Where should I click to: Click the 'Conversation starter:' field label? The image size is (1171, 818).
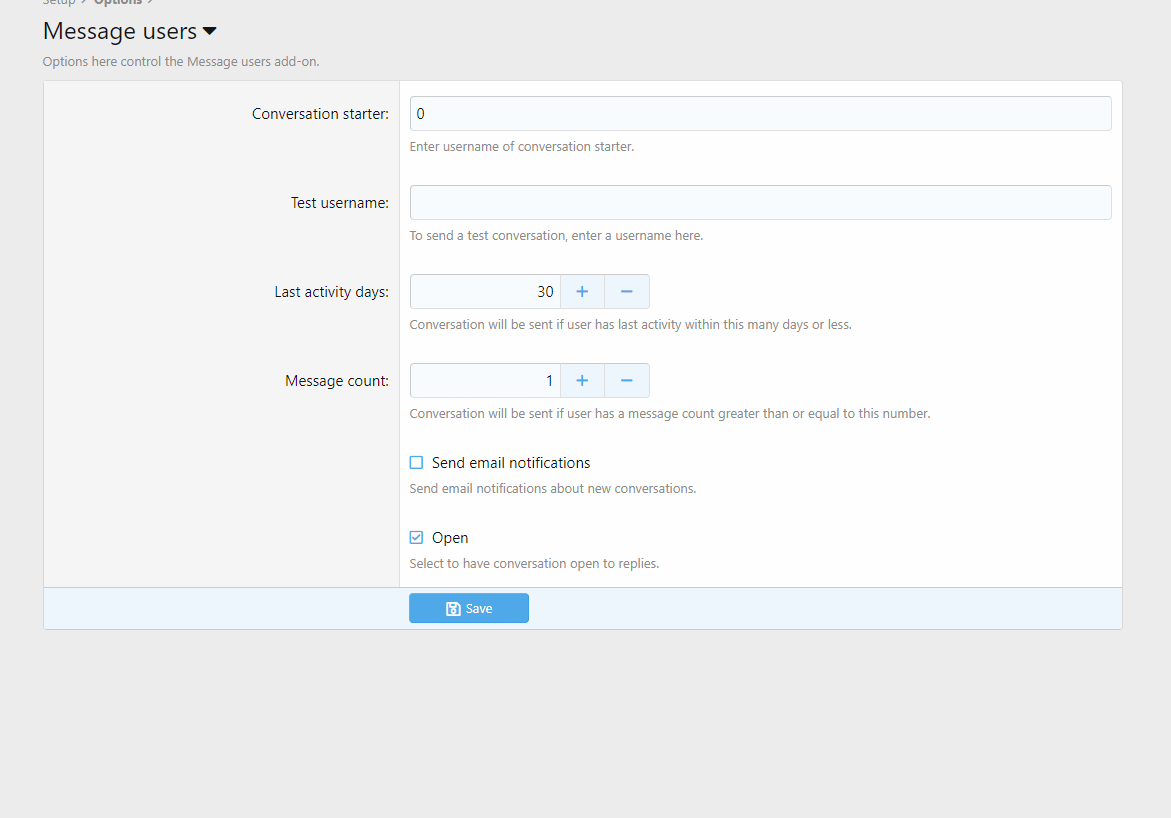point(320,114)
